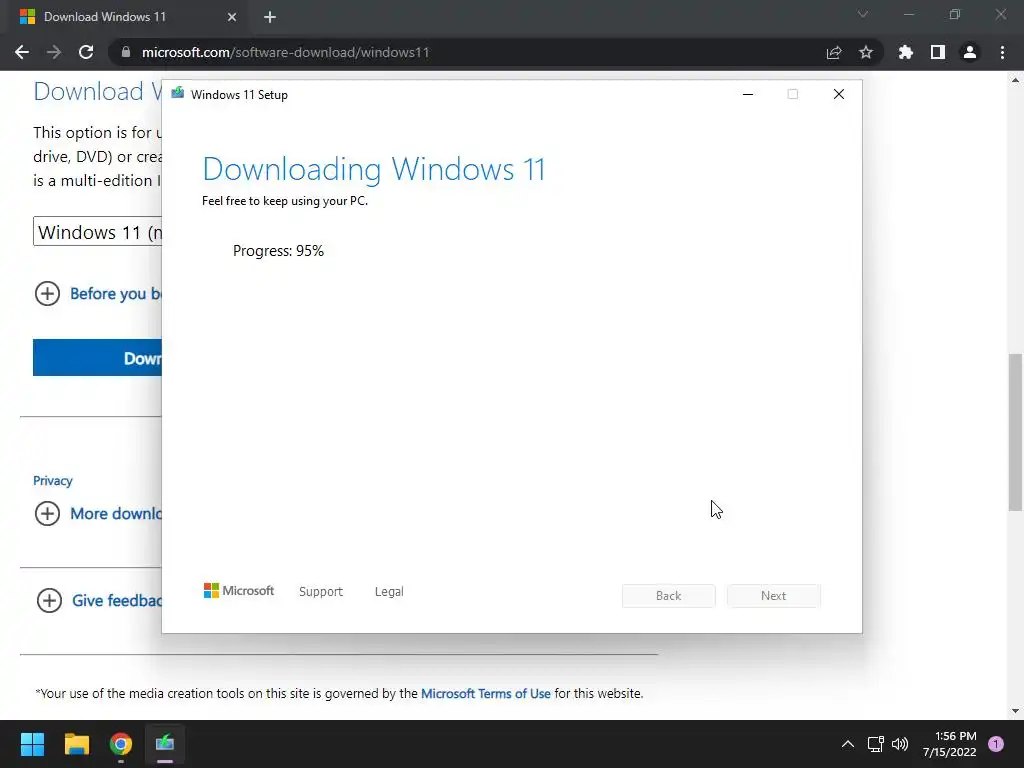Screen dimensions: 1024x768
Task: Click the padlock site info icon
Action: click(126, 52)
